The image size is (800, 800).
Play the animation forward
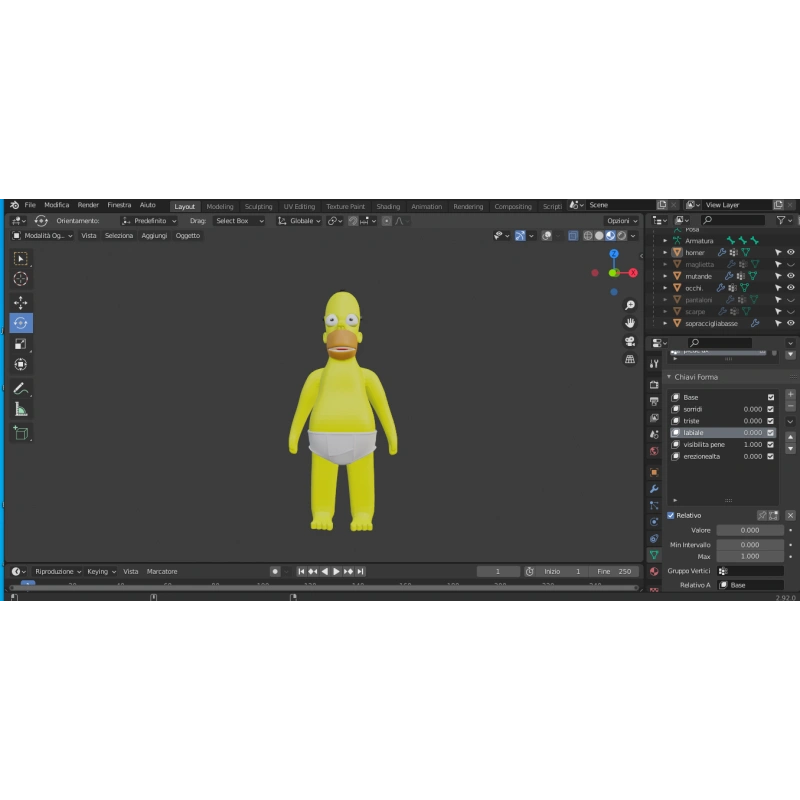(x=336, y=571)
